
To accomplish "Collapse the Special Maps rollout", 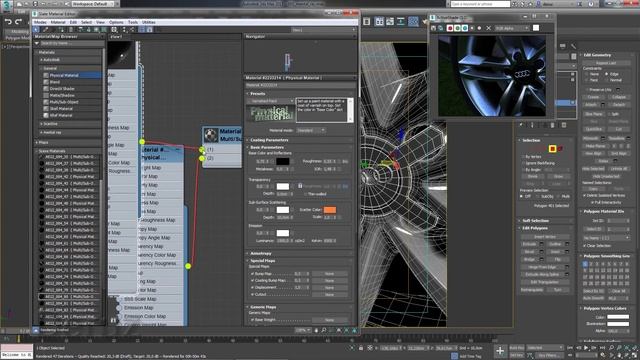I will pos(262,260).
